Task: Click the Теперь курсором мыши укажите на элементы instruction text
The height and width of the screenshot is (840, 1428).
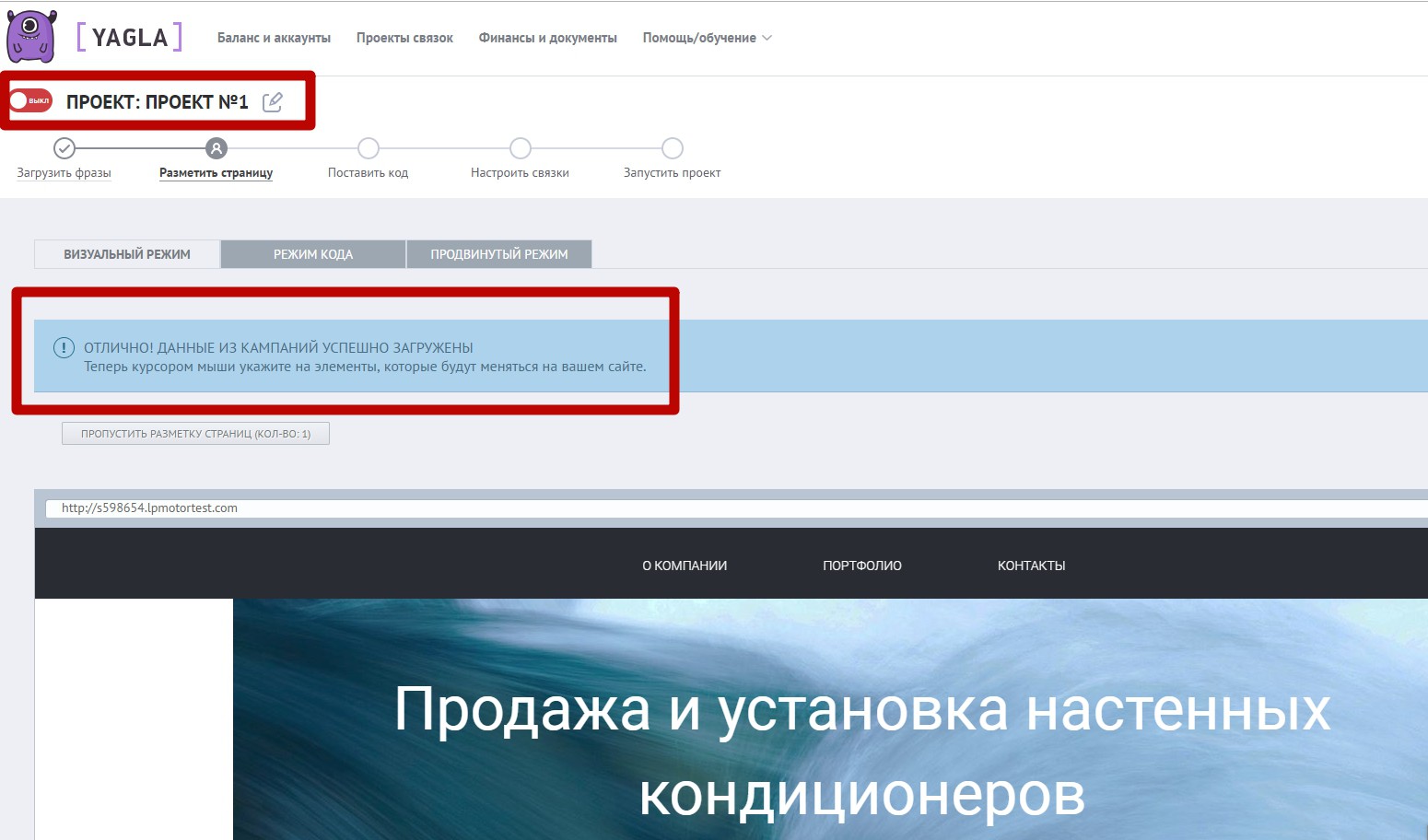Action: (365, 367)
